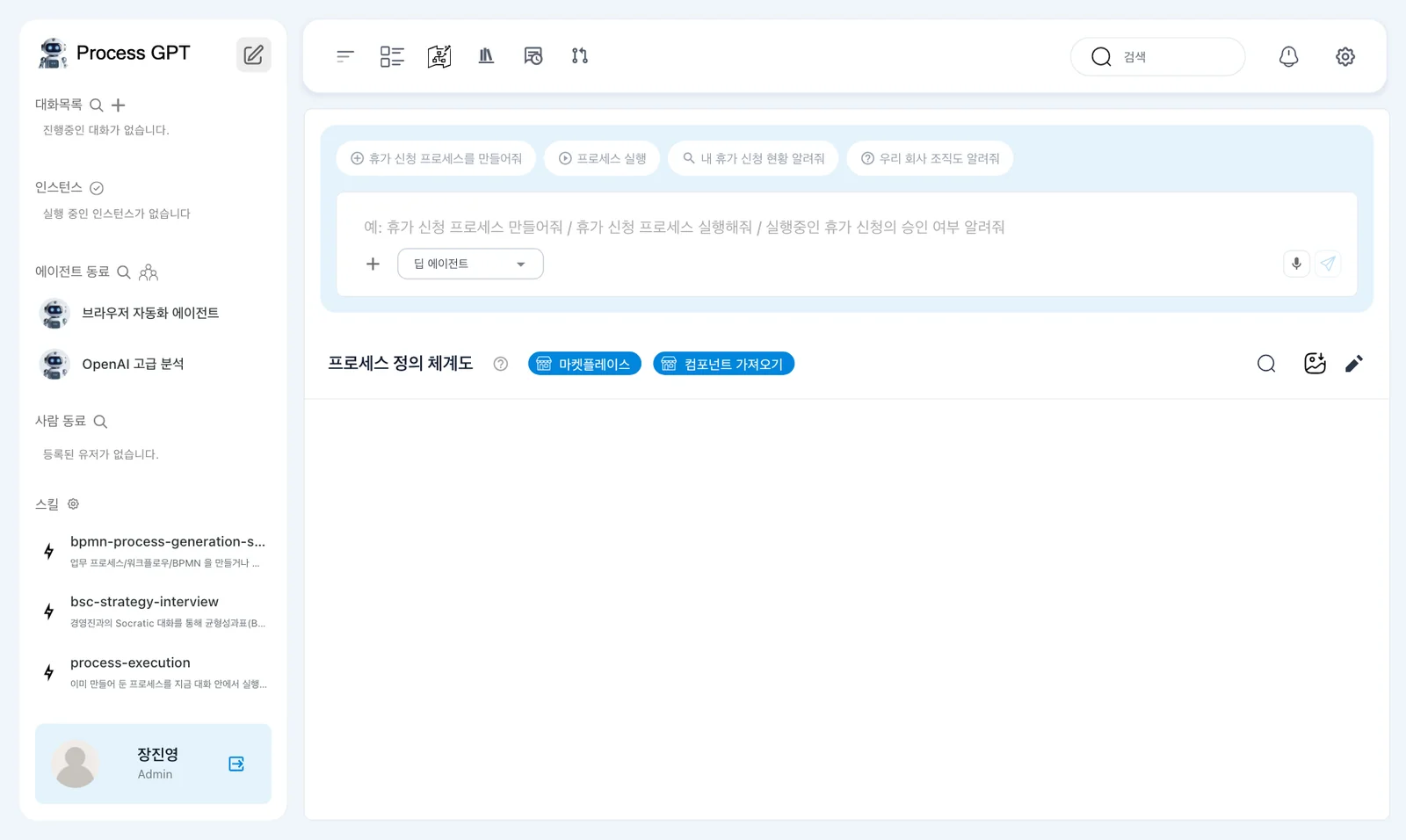Screen dimensions: 1406x840
Task: Open the process-execution skill
Action: (153, 672)
